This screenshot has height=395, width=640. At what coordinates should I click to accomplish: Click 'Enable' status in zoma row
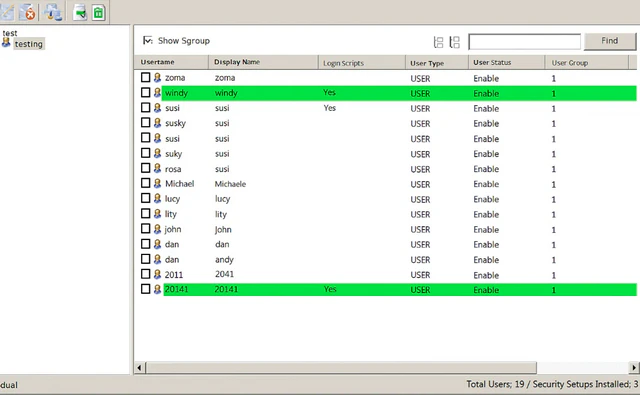pyautogui.click(x=486, y=78)
